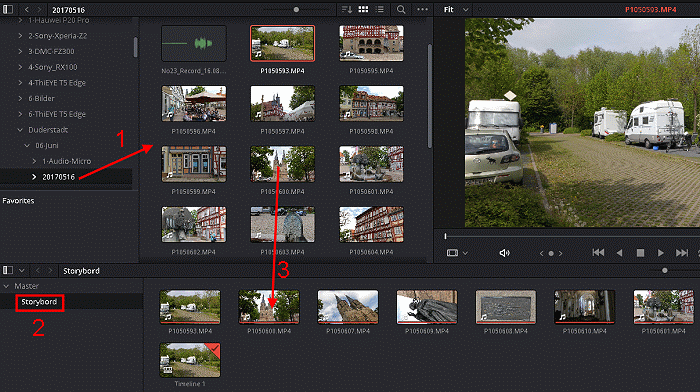700x392 pixels.
Task: Select P1050601.MP4 in the media browser
Action: 371,164
